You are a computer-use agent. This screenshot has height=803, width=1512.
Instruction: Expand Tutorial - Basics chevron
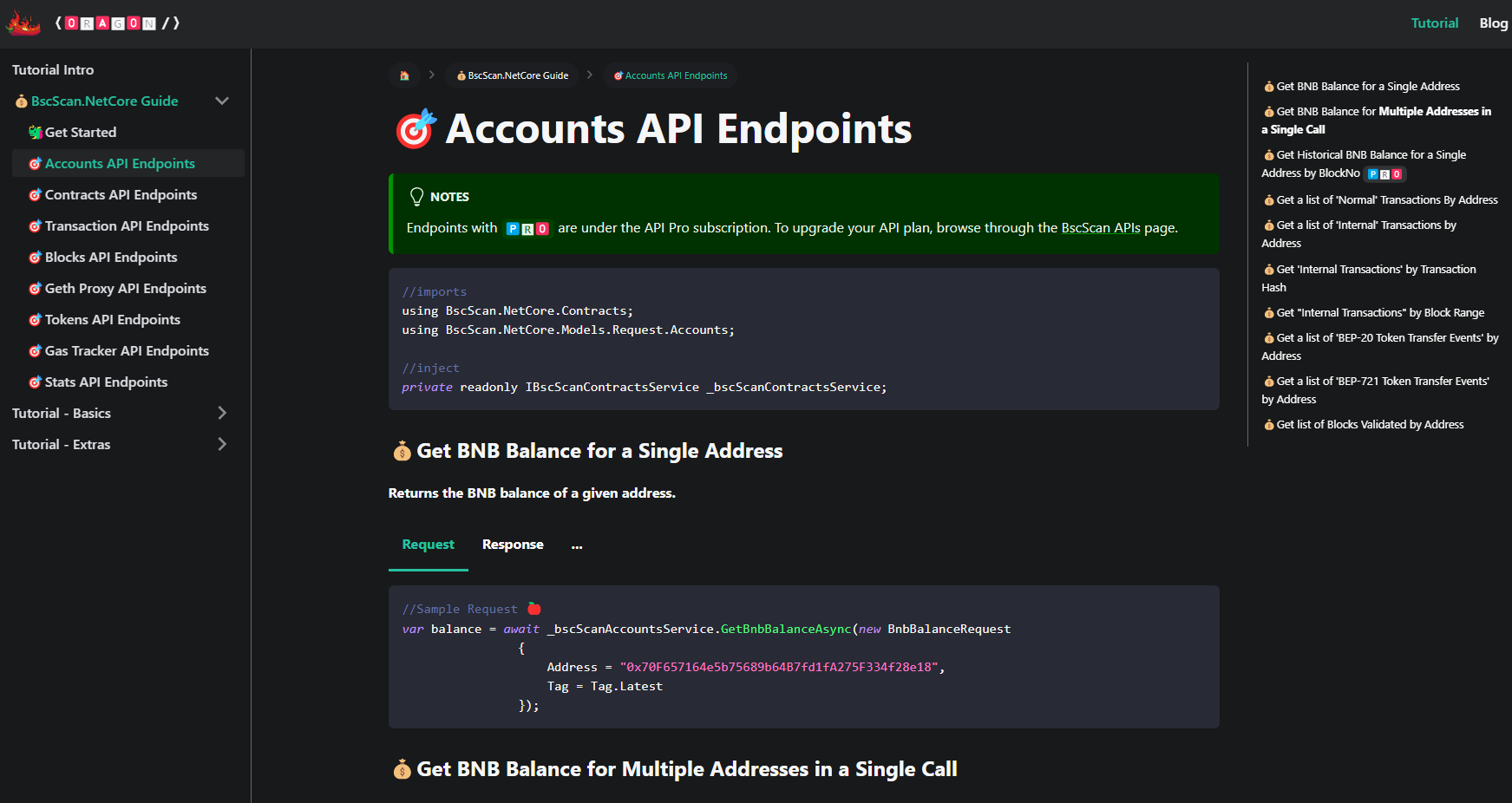click(x=222, y=413)
